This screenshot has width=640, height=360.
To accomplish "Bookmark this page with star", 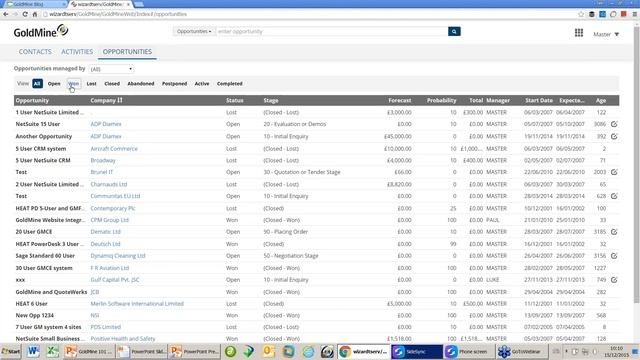I will (581, 14).
